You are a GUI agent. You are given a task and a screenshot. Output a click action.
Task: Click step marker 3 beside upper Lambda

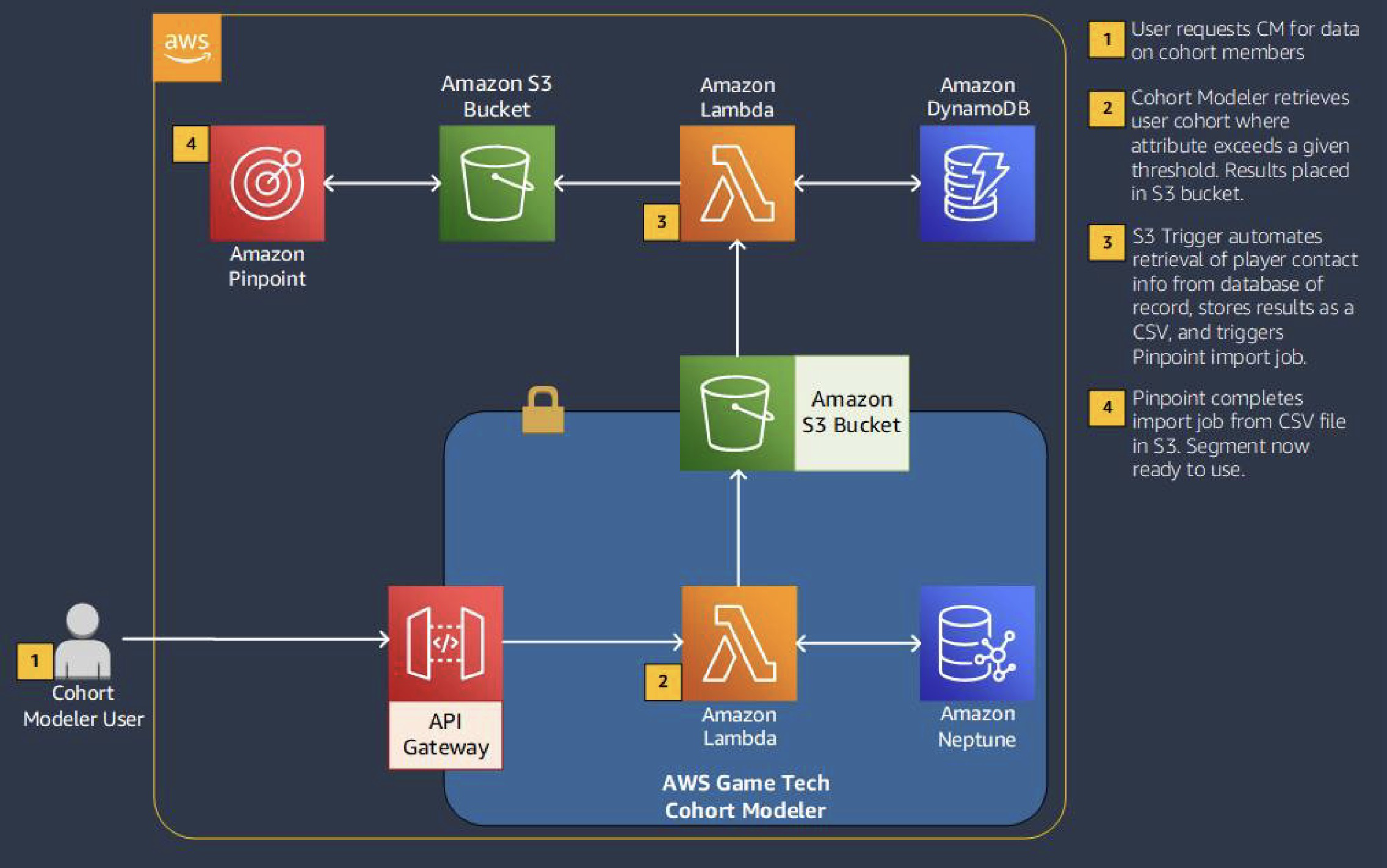coord(662,222)
